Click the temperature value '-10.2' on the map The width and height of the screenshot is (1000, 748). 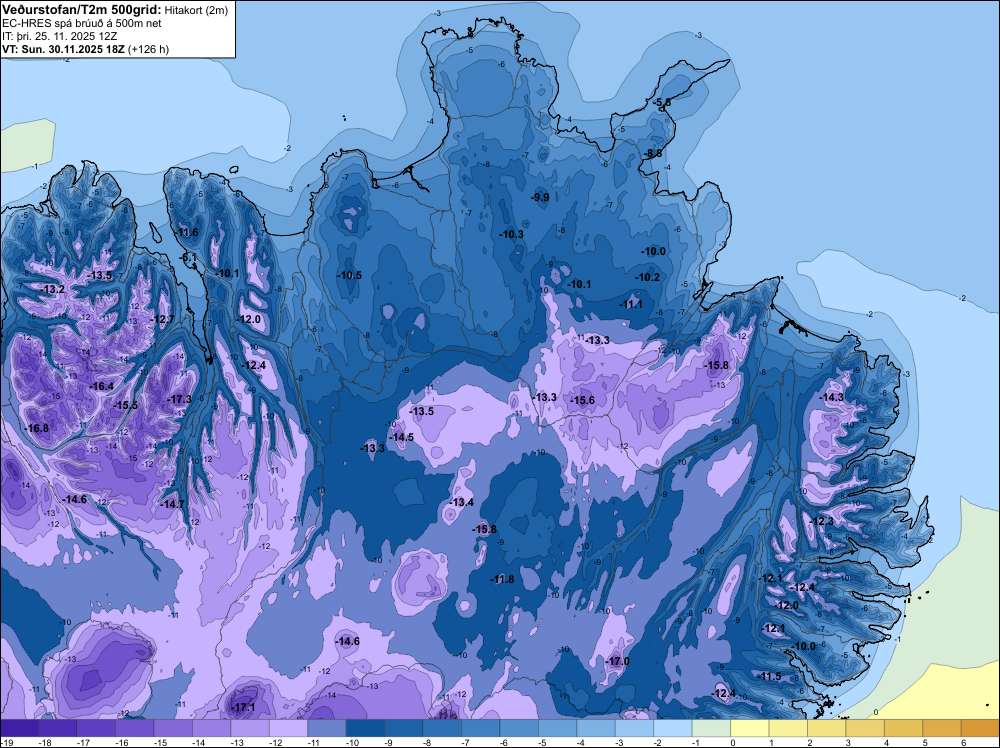pyautogui.click(x=647, y=277)
